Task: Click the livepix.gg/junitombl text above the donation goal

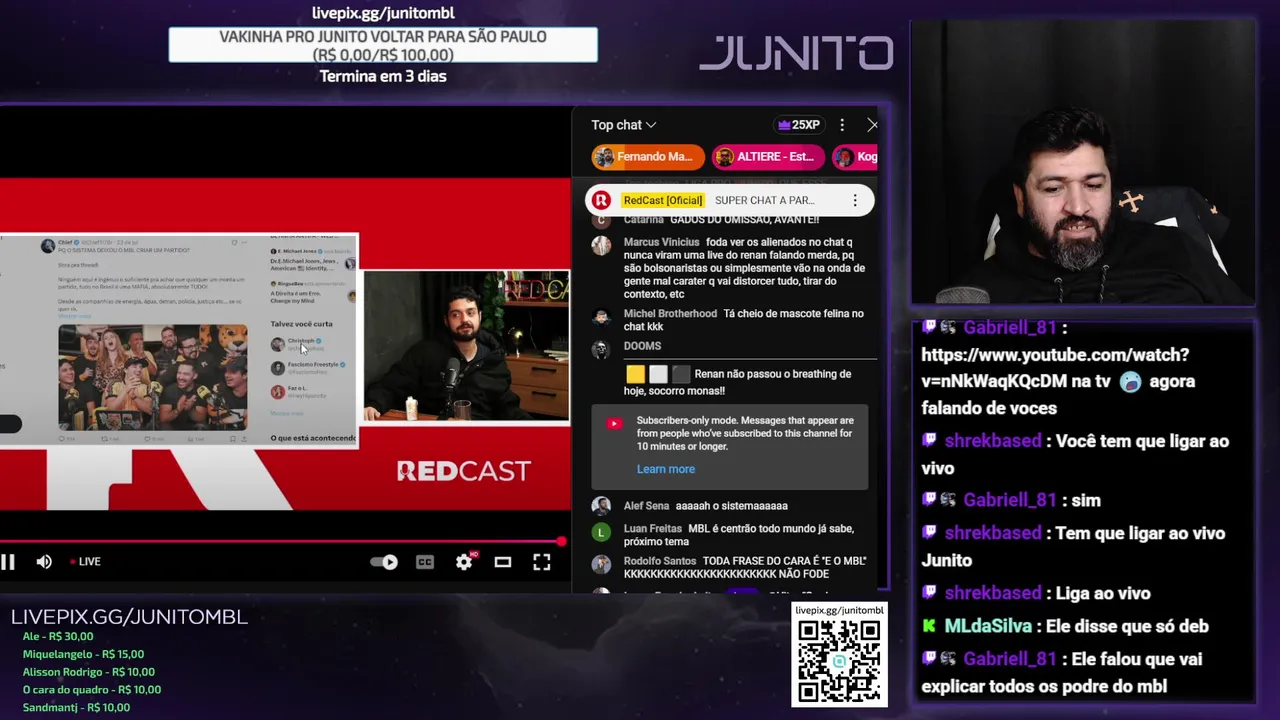Action: coord(383,13)
